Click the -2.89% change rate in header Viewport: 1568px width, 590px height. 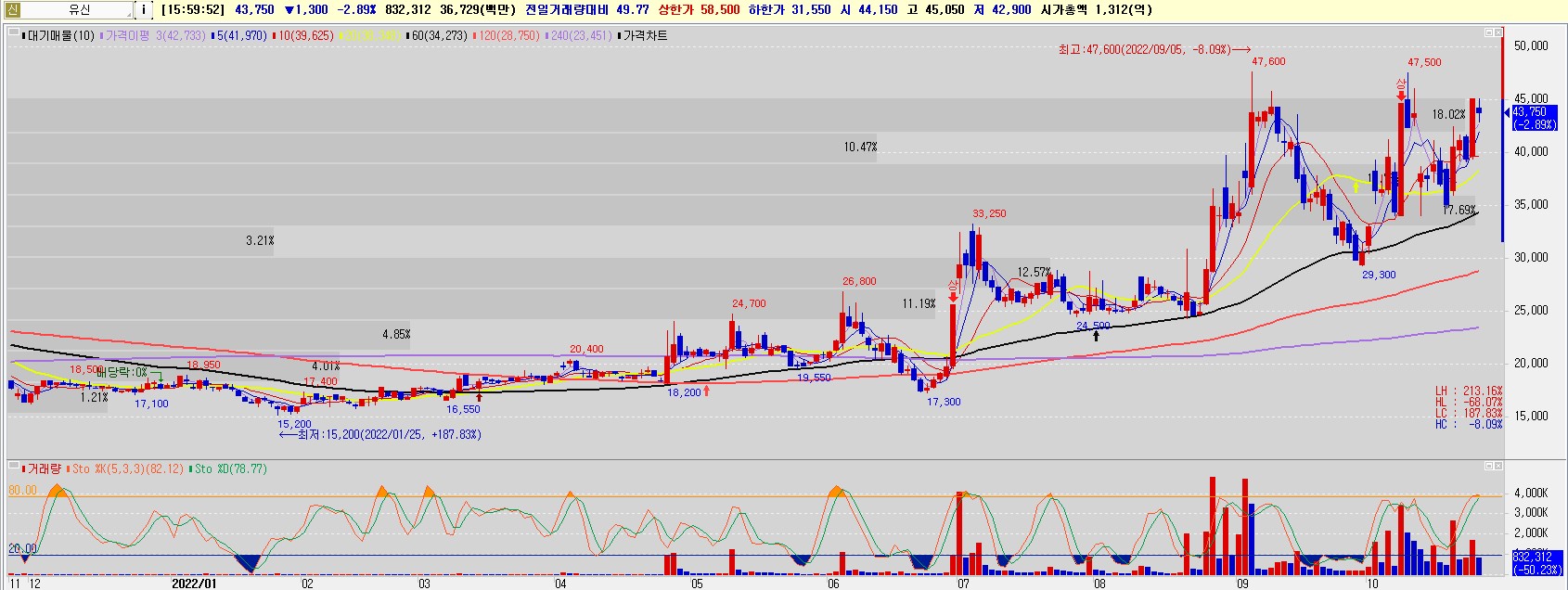pos(356,9)
